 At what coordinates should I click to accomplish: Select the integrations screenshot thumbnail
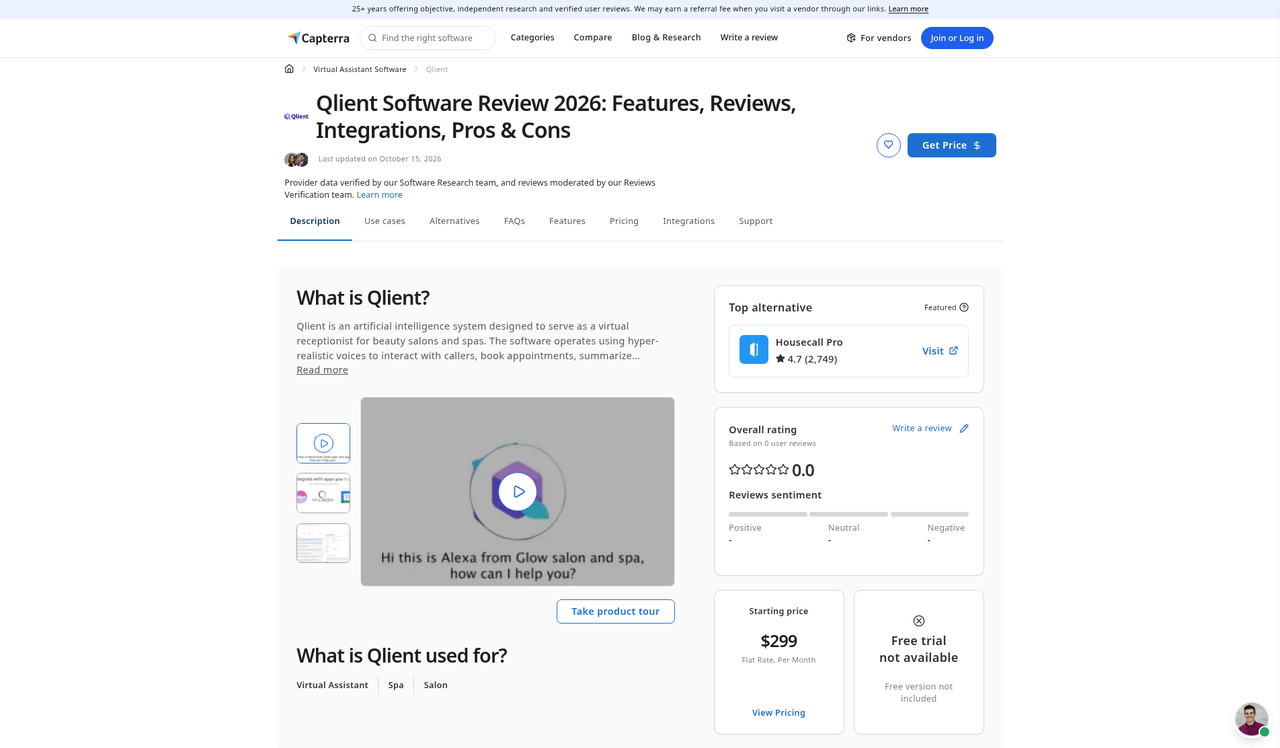(323, 493)
